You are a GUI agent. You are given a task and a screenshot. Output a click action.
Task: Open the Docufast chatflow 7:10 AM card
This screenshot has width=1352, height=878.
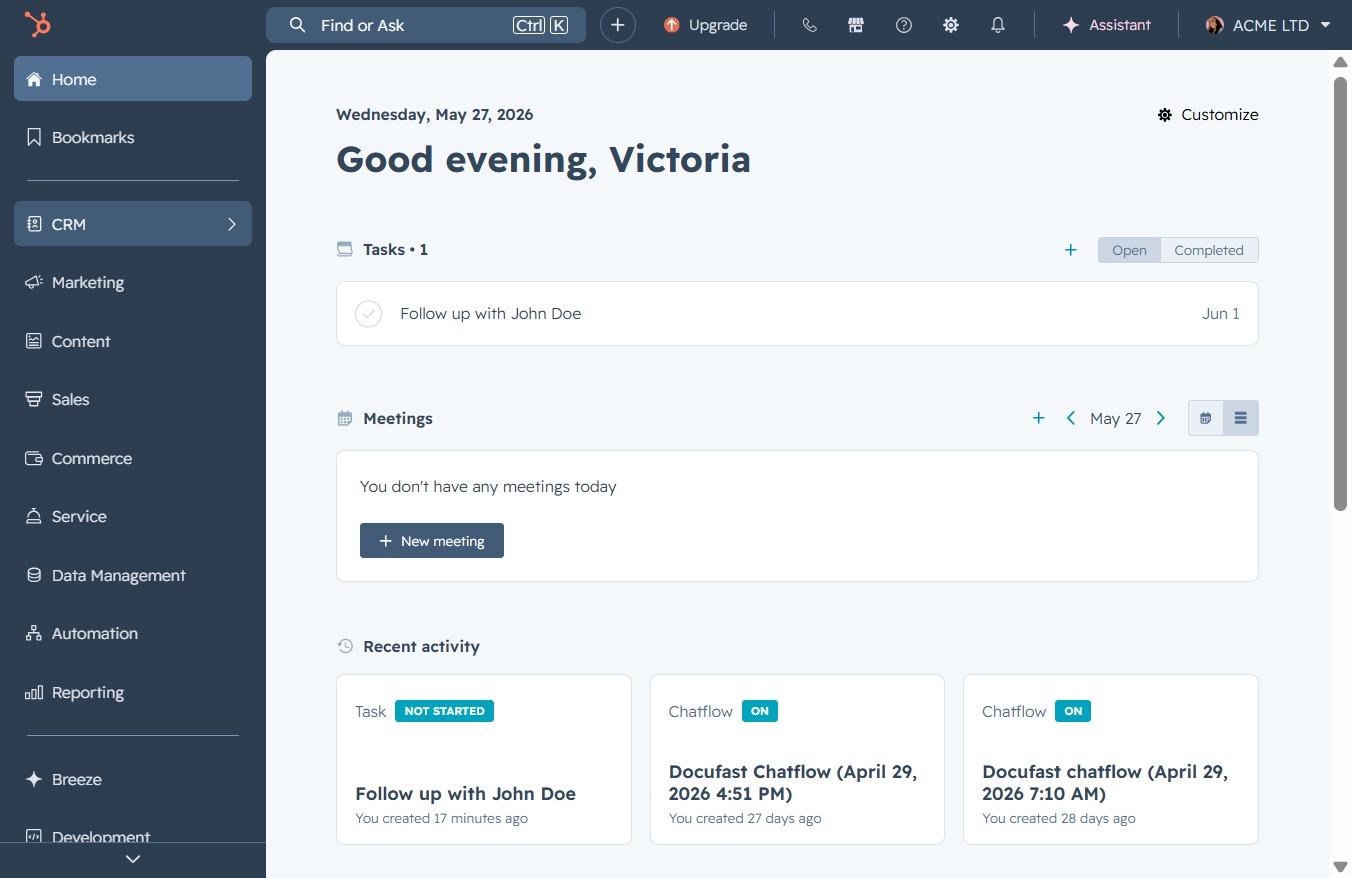coord(1110,759)
